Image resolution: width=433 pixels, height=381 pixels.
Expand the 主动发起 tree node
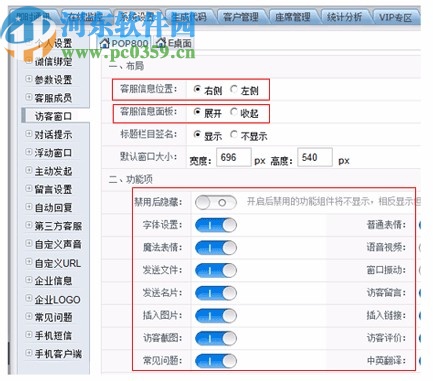tap(29, 170)
